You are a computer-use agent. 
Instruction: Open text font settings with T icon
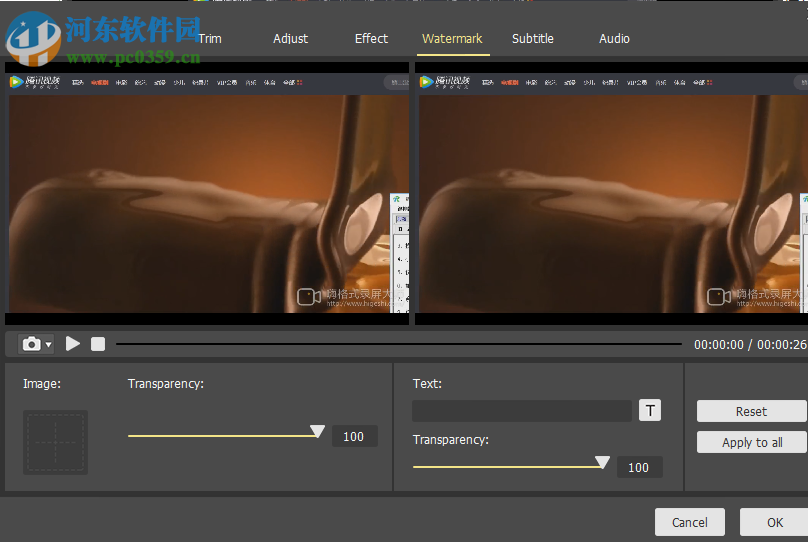[650, 411]
